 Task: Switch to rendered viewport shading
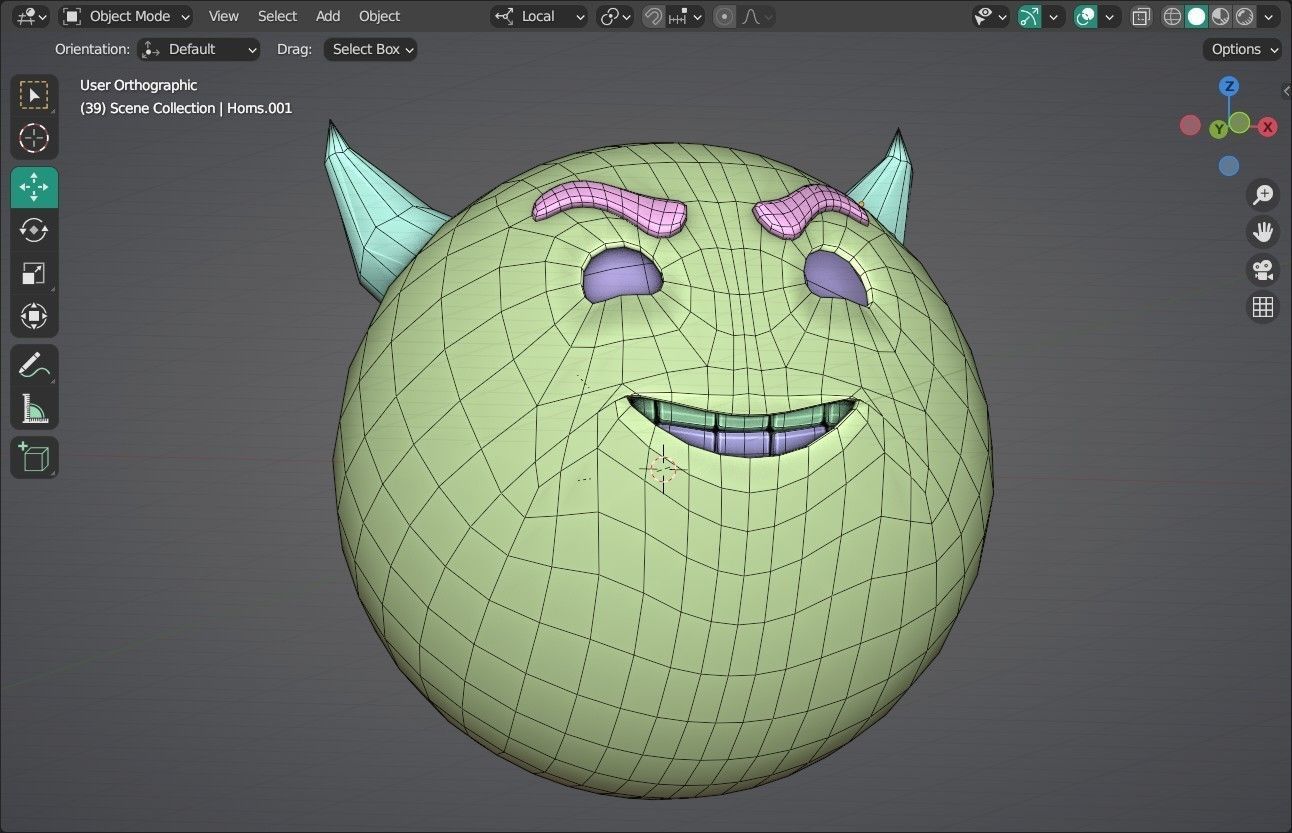tap(1244, 16)
